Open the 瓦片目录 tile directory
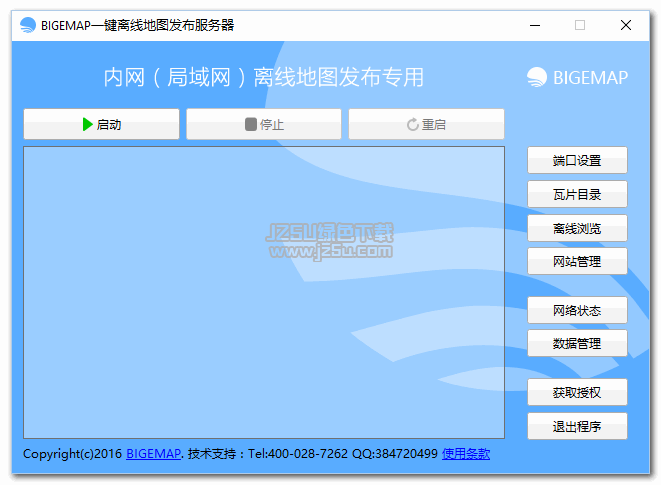The image size is (661, 485). (x=577, y=194)
